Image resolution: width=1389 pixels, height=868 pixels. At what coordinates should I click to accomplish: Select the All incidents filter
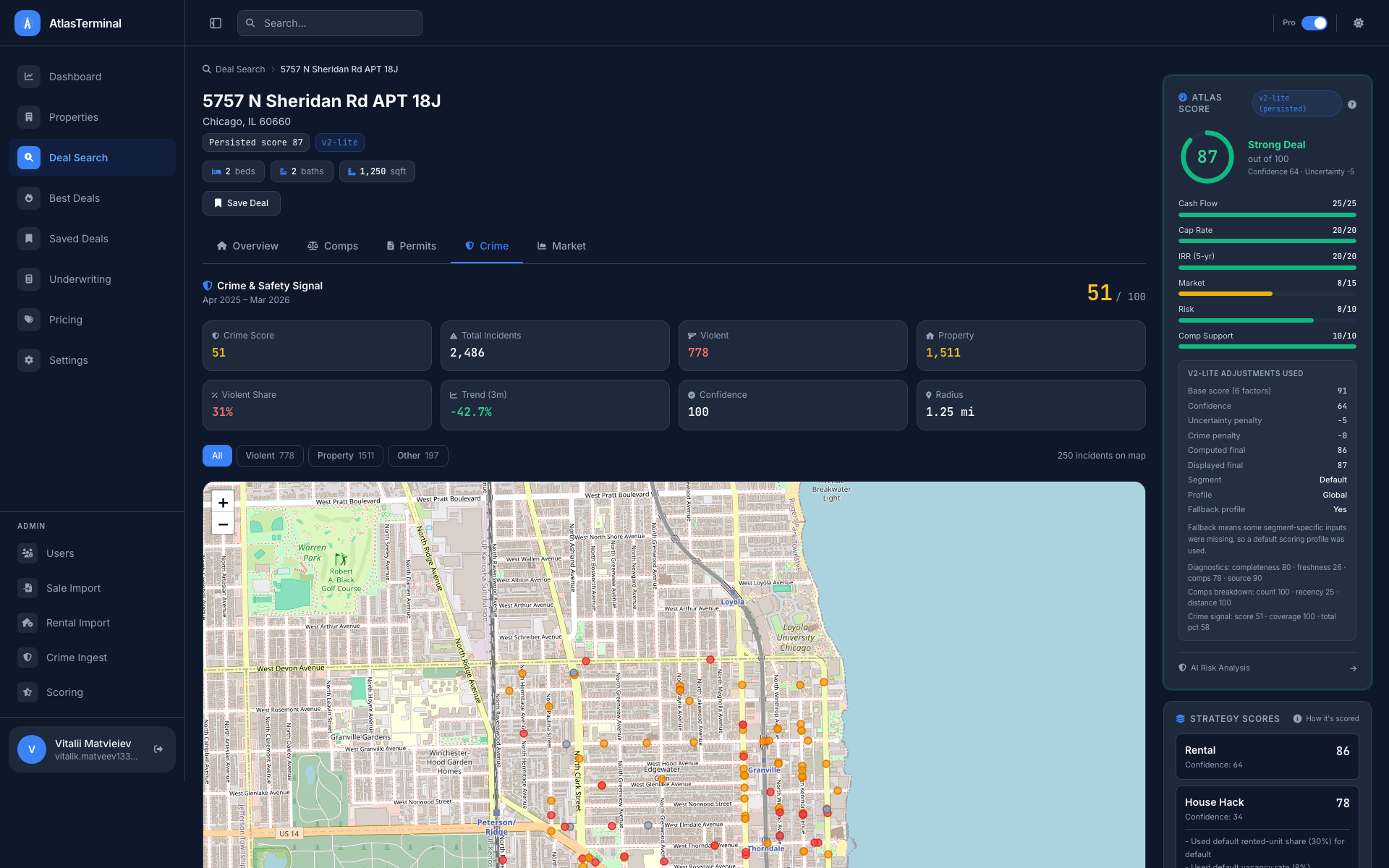pyautogui.click(x=217, y=456)
